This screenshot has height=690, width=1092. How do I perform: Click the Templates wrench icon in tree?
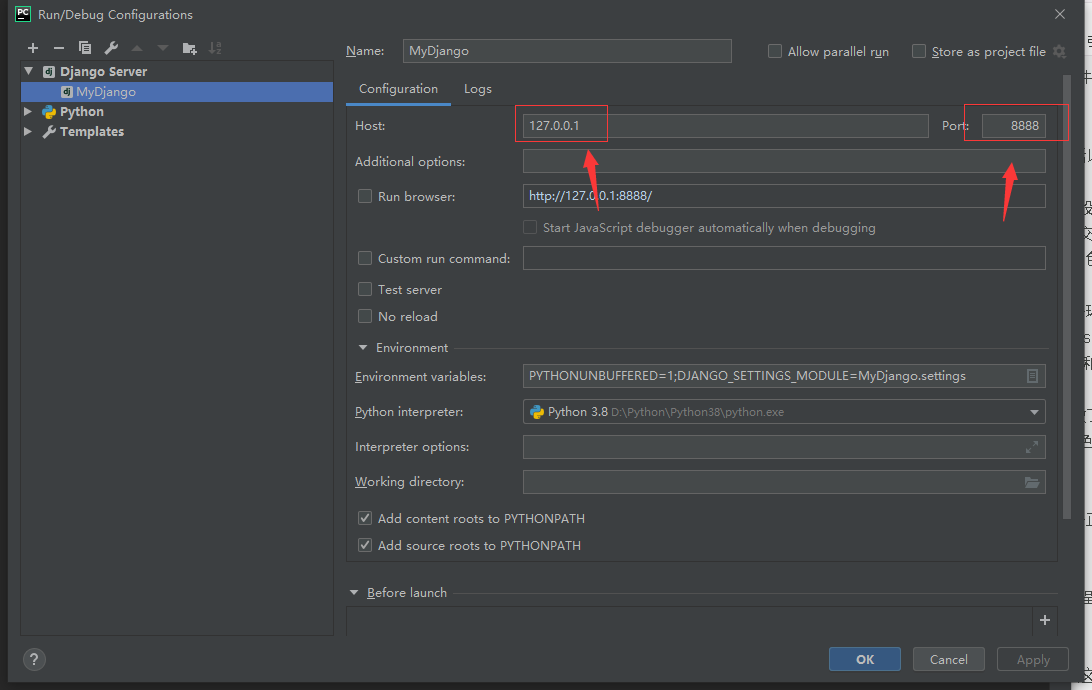[49, 132]
